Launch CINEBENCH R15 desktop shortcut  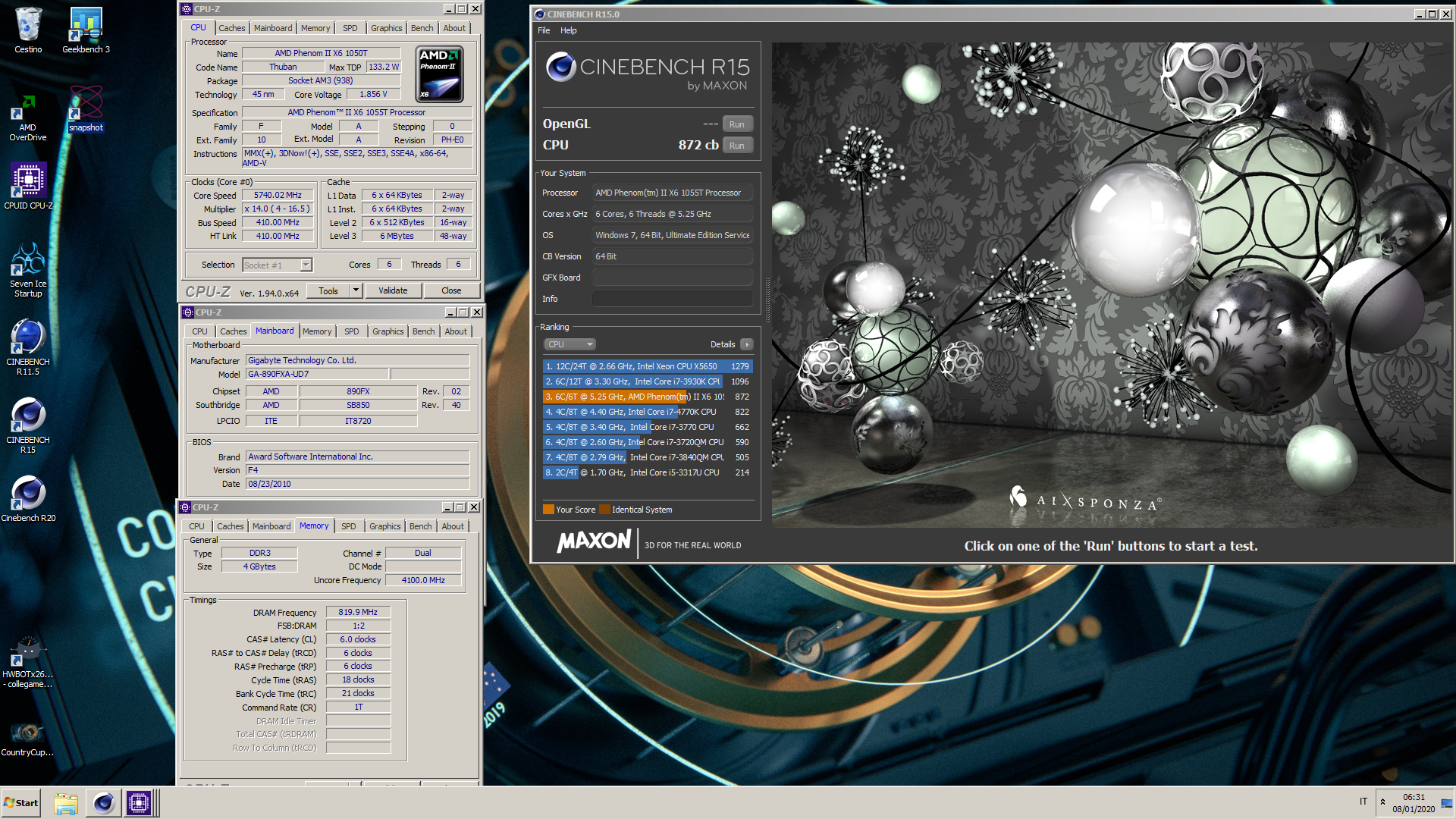(x=28, y=425)
